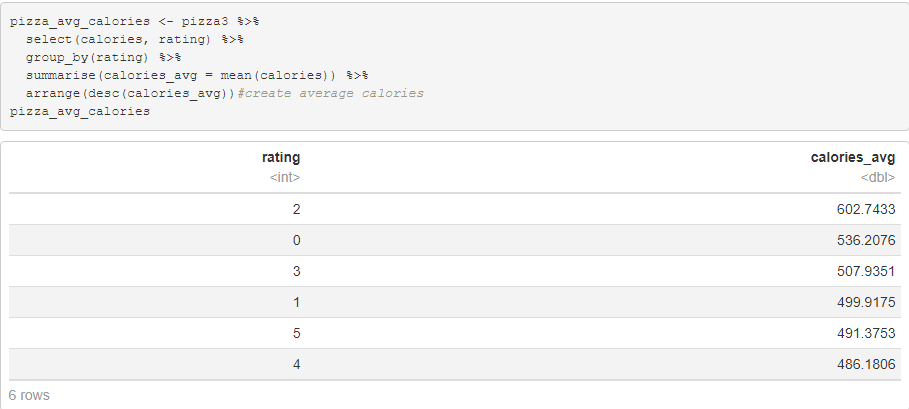
Task: Click the rating 3 cell
Action: [295, 271]
